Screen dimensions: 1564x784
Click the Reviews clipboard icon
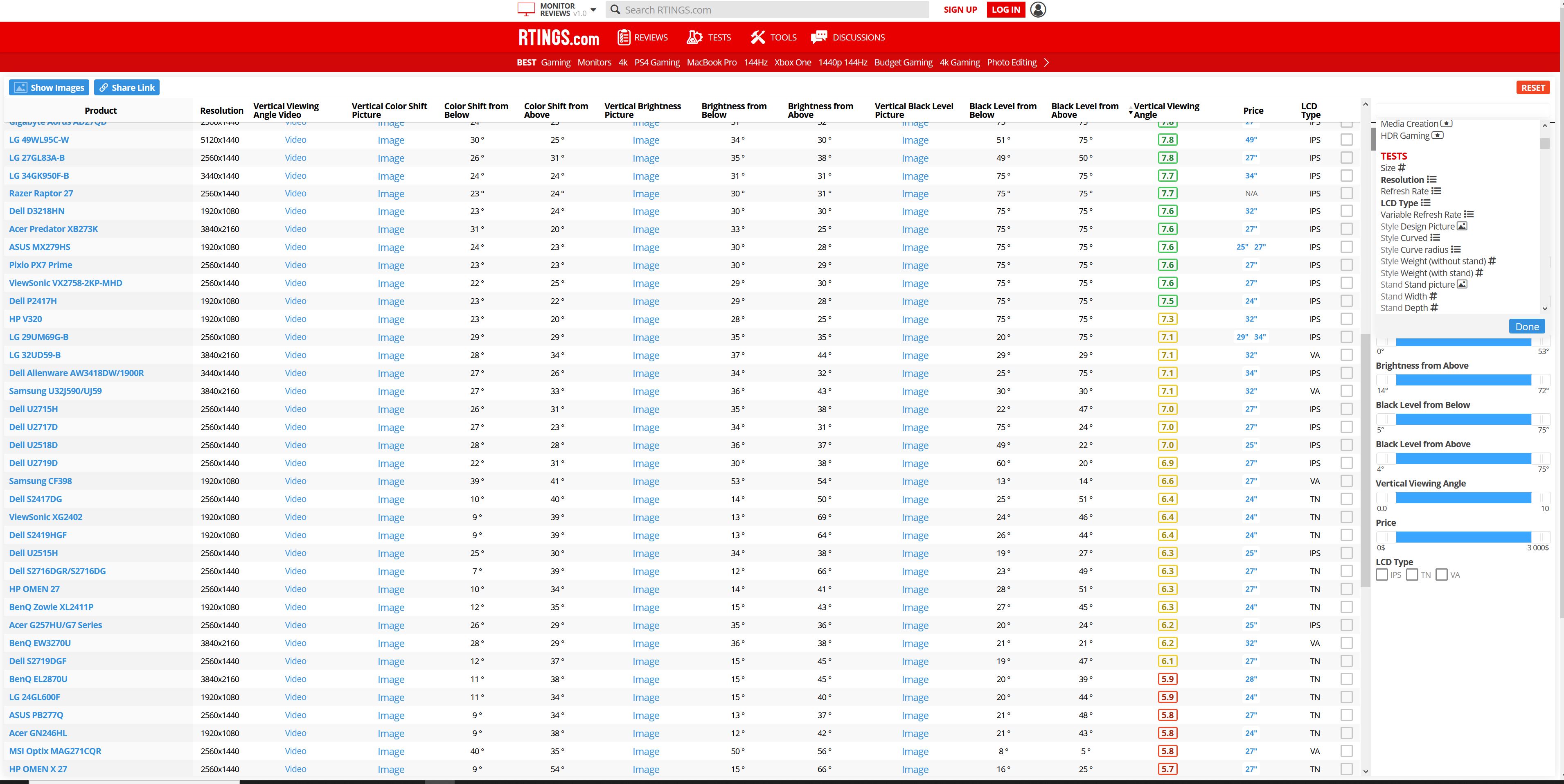624,37
